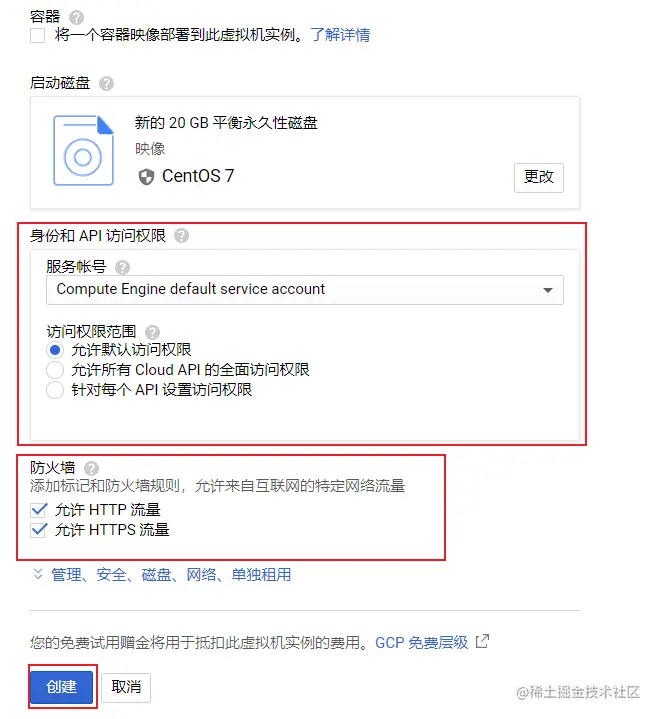This screenshot has height=719, width=659.
Task: Click the help icon beside 服务帐号
Action: pyautogui.click(x=122, y=267)
